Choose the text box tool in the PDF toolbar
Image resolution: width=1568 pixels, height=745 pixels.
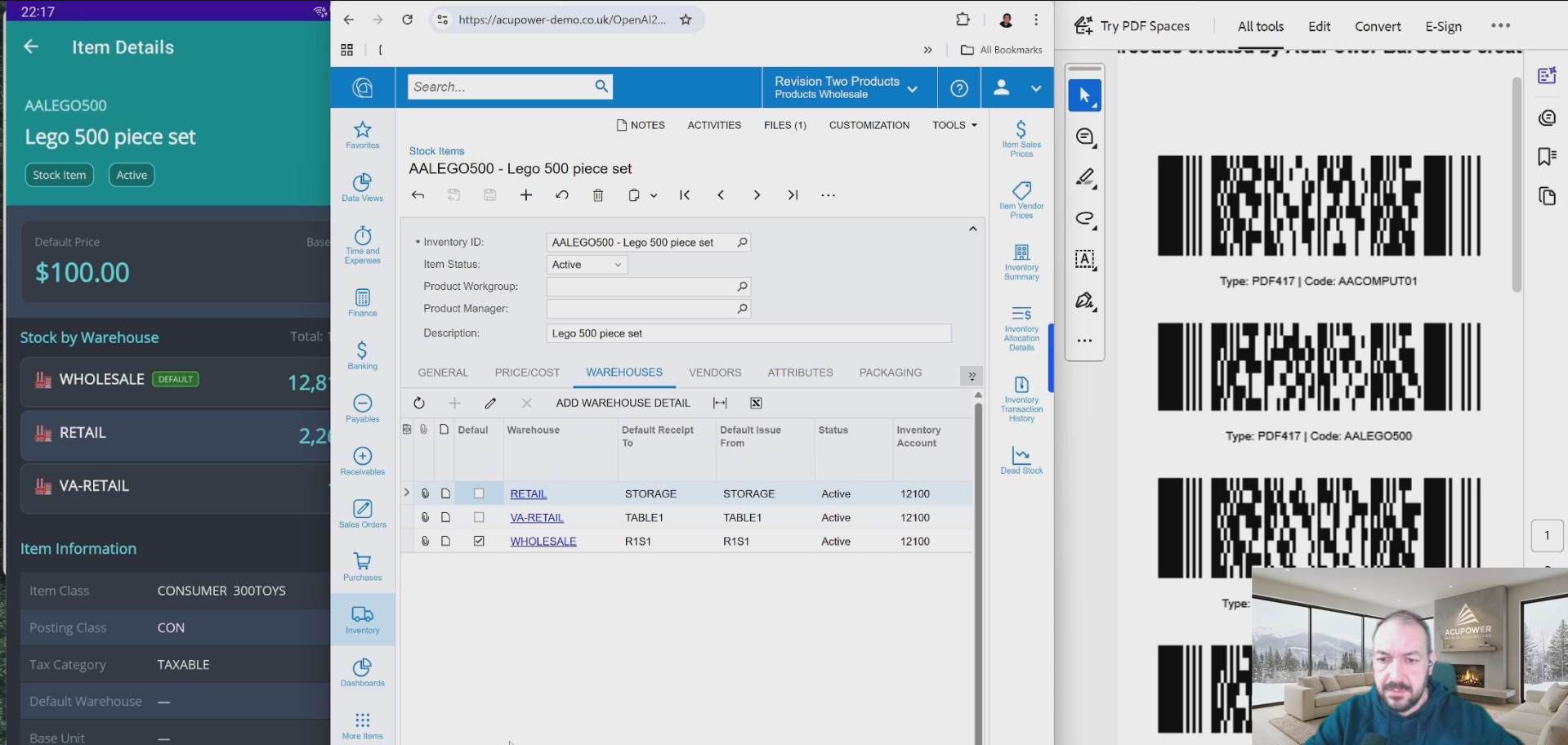(x=1084, y=260)
